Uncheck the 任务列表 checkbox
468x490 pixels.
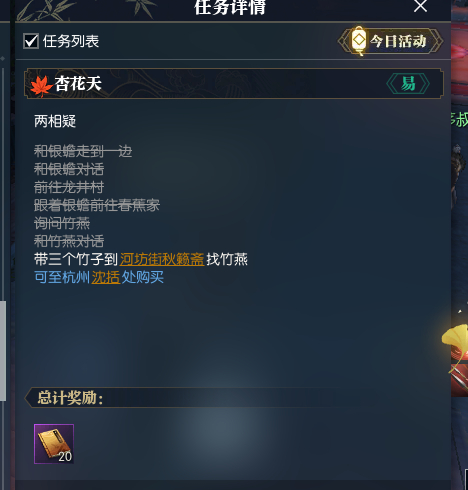[x=31, y=41]
